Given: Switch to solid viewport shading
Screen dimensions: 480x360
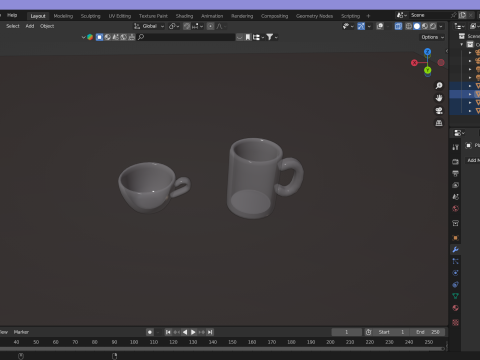Looking at the screenshot, I should 417,26.
